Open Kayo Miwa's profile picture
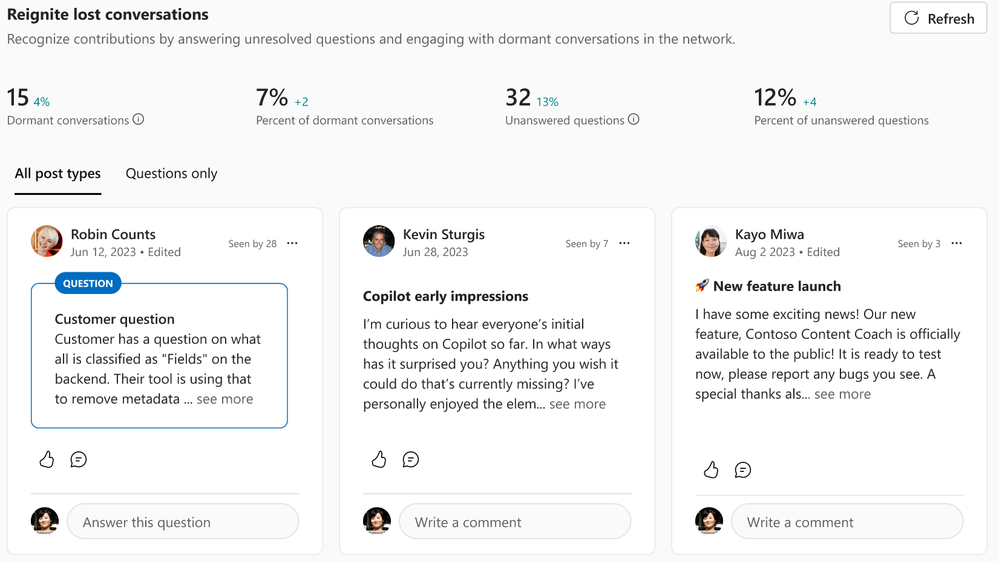 pyautogui.click(x=710, y=241)
